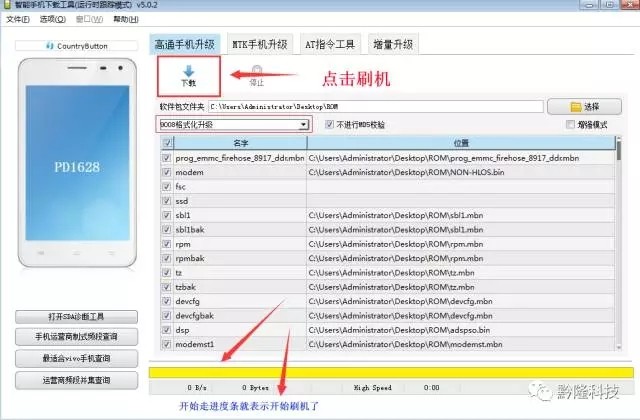Open the incremental upgrade (增量升级) tab
The height and width of the screenshot is (420, 640).
(393, 44)
